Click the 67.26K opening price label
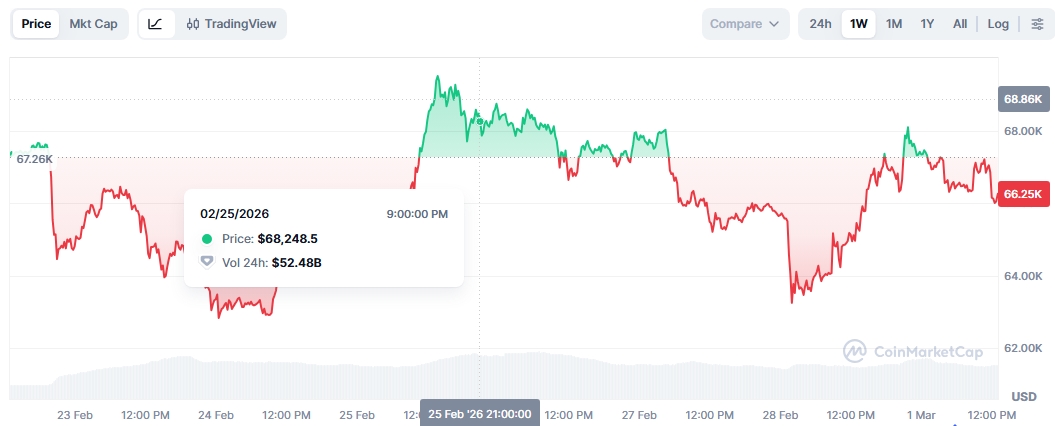The height and width of the screenshot is (426, 1055). tap(34, 159)
